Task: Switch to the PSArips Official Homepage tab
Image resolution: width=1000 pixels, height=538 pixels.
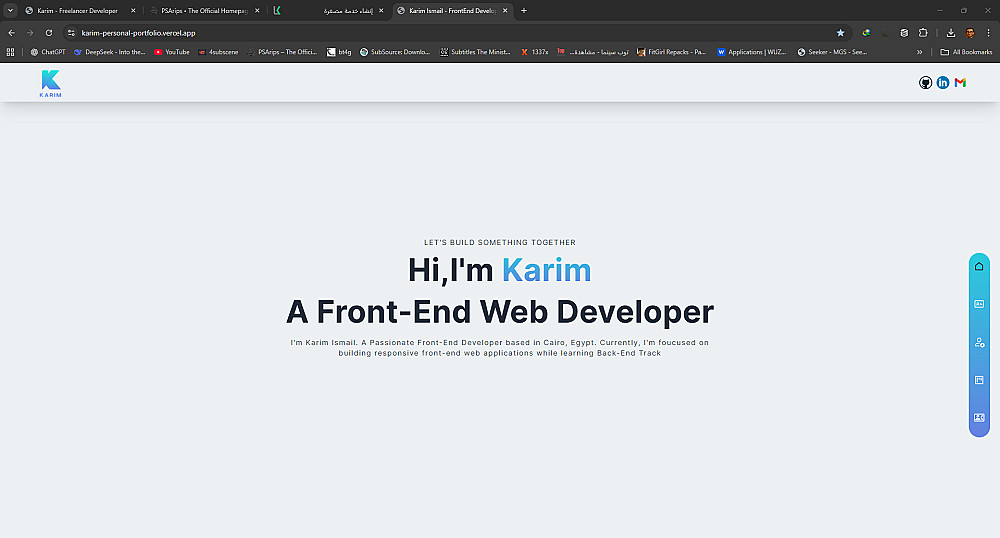Action: 203,11
